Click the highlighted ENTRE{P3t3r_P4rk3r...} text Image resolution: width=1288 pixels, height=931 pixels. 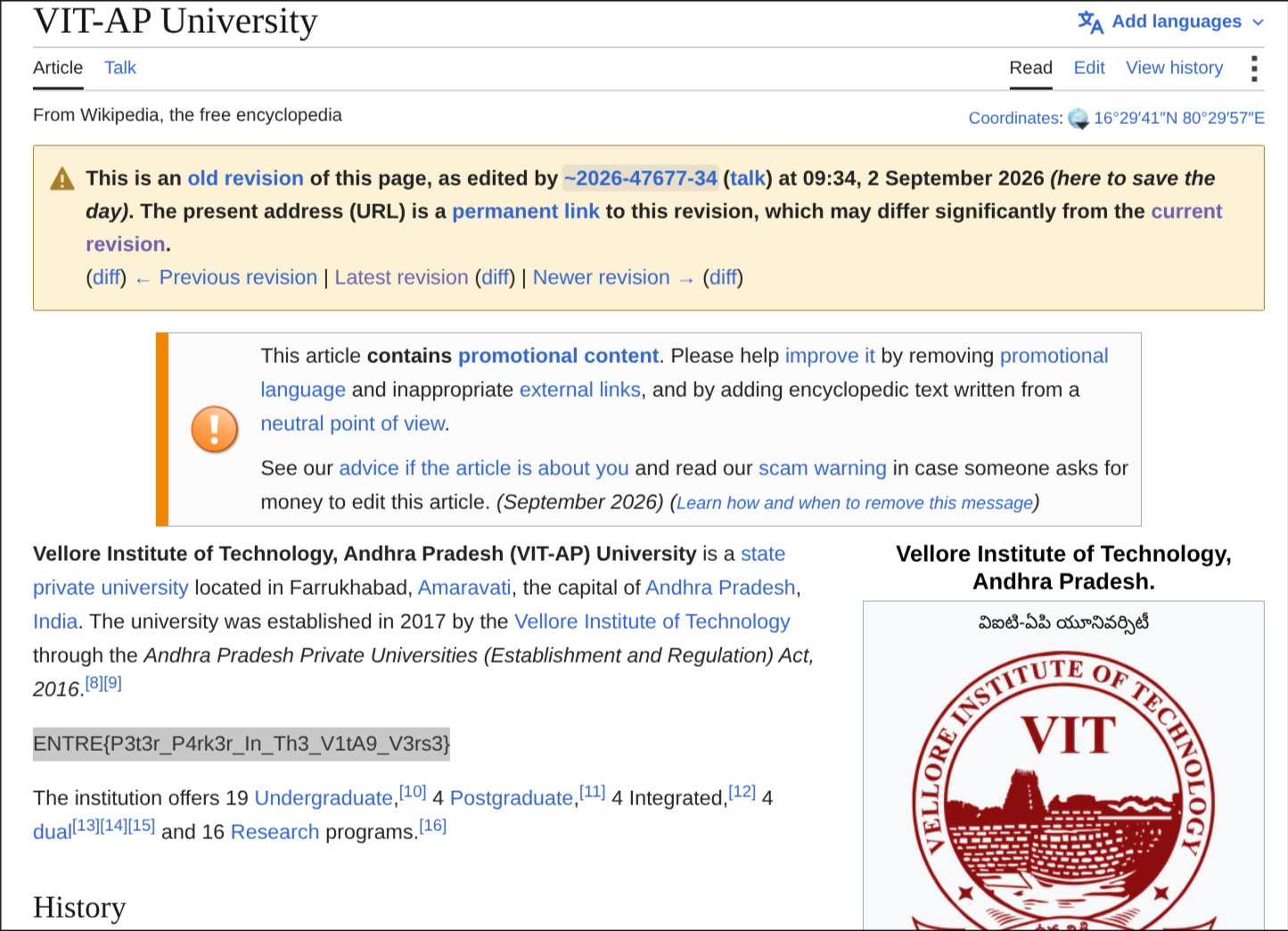(242, 744)
